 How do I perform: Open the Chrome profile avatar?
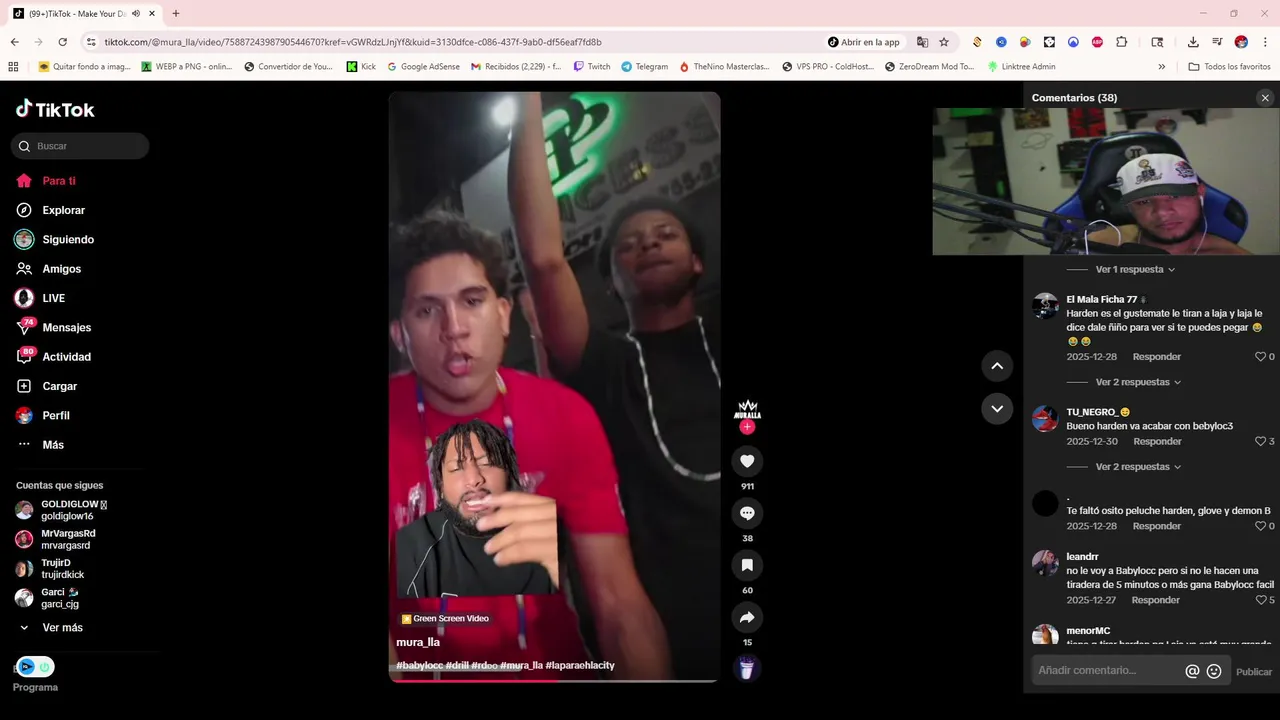click(1241, 42)
